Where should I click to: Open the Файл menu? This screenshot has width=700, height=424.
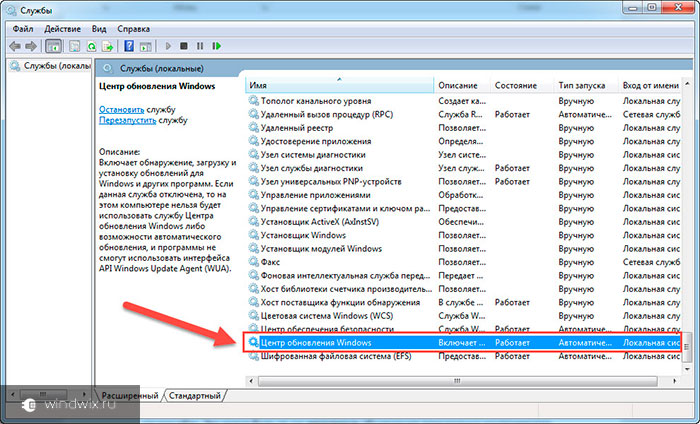tap(23, 29)
